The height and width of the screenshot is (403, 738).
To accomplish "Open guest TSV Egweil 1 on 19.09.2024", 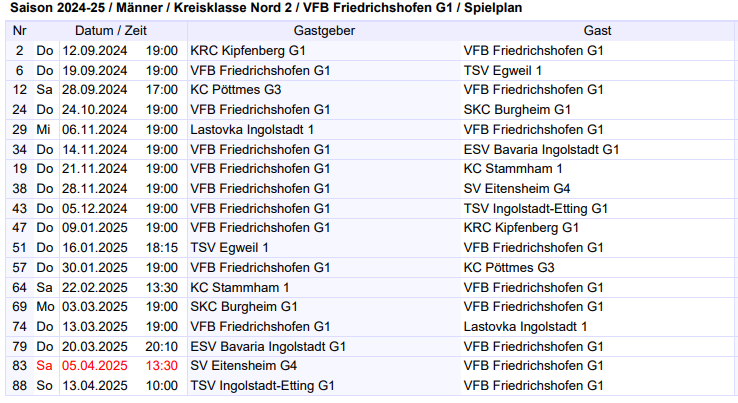I will point(503,70).
